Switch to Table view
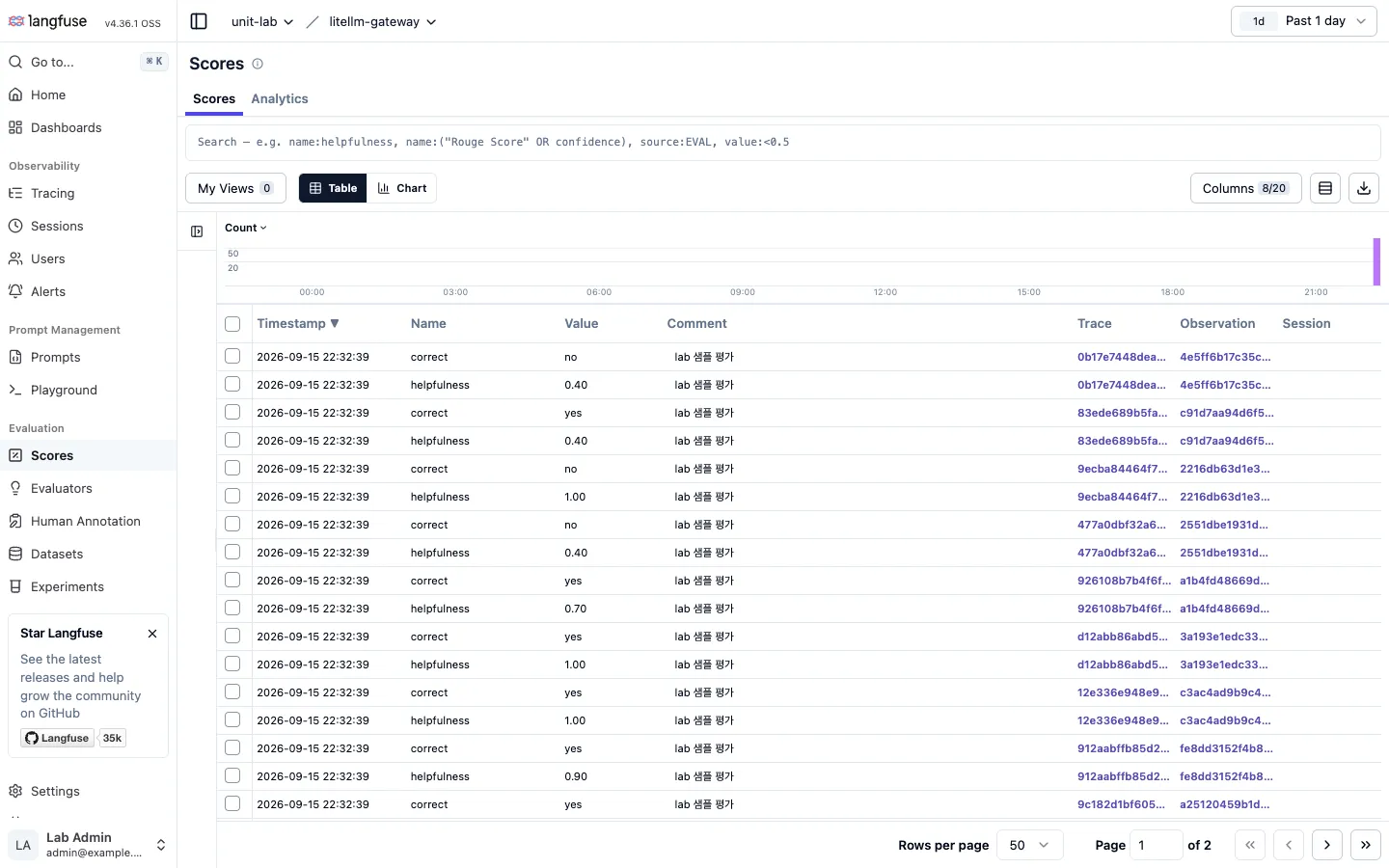Screen dimensions: 1389x868 333,188
